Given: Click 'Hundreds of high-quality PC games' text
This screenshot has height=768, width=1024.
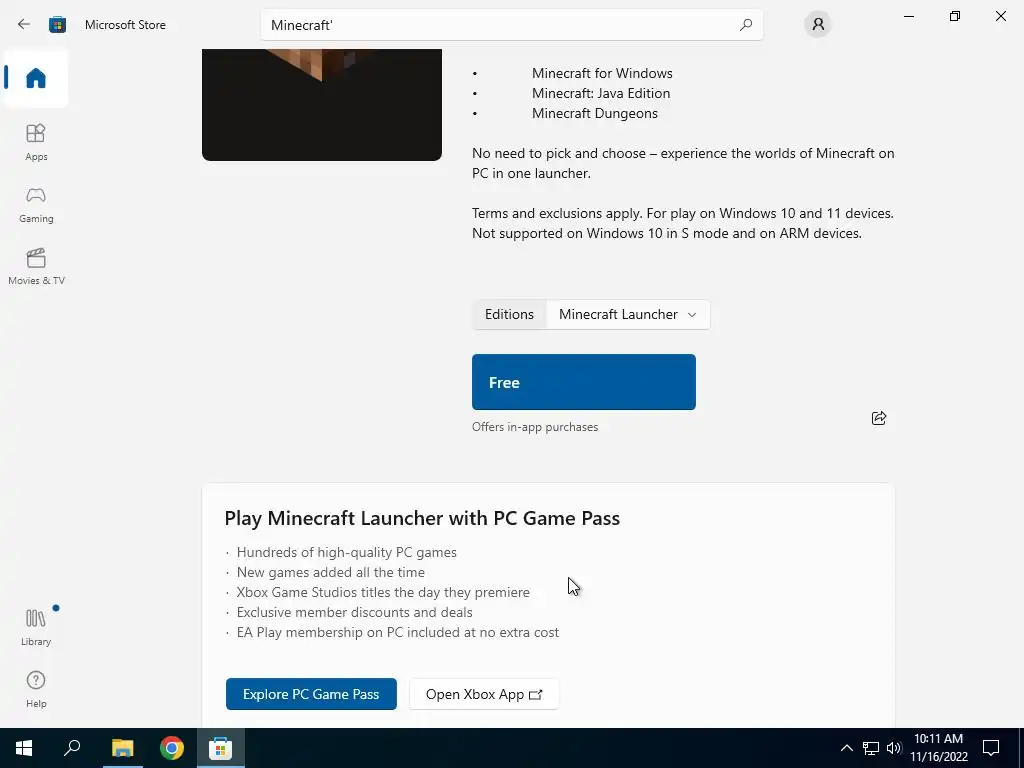Looking at the screenshot, I should 347,552.
